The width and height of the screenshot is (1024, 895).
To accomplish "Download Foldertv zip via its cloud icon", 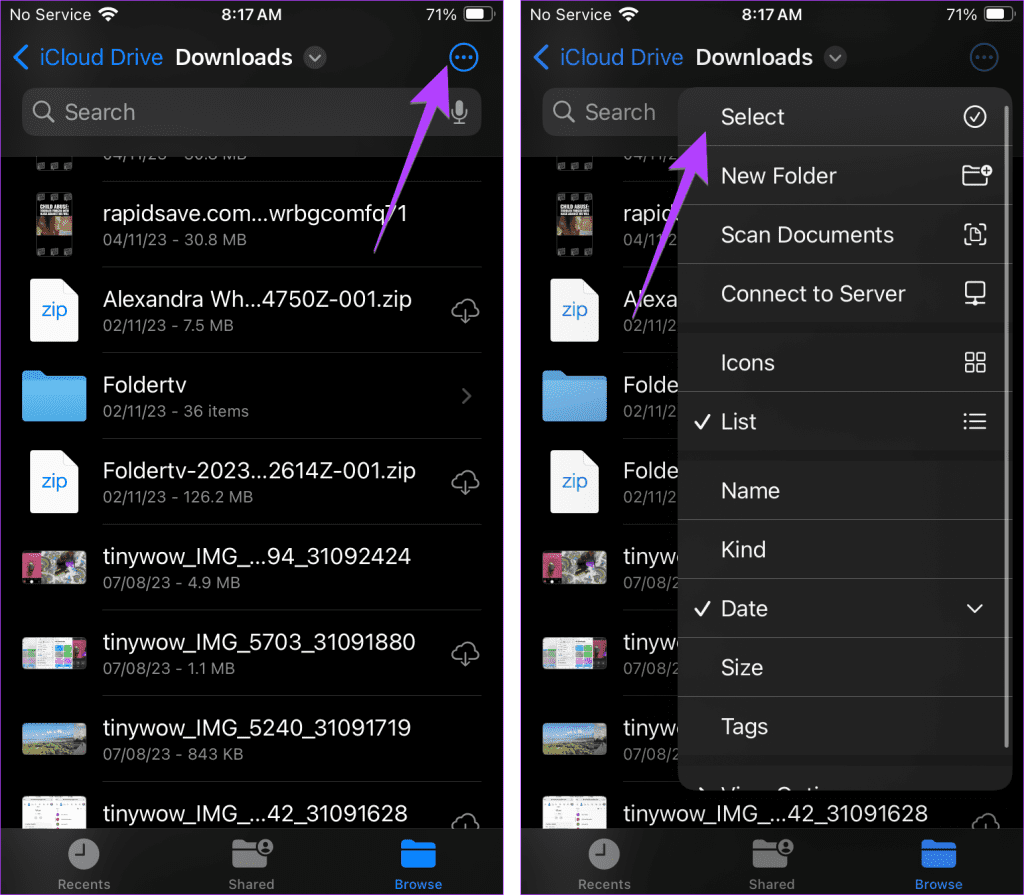I will 465,482.
